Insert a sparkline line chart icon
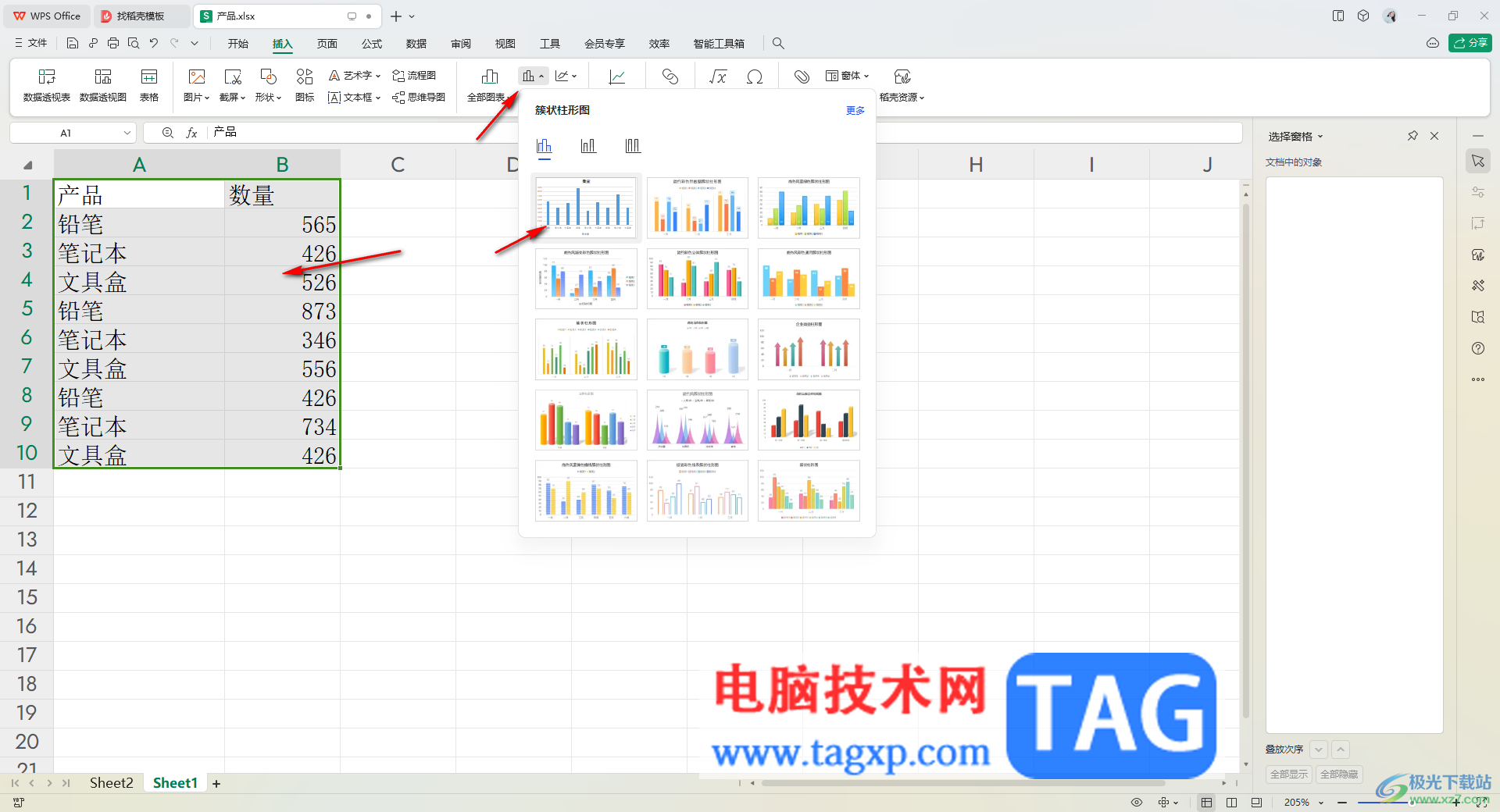 (x=617, y=77)
